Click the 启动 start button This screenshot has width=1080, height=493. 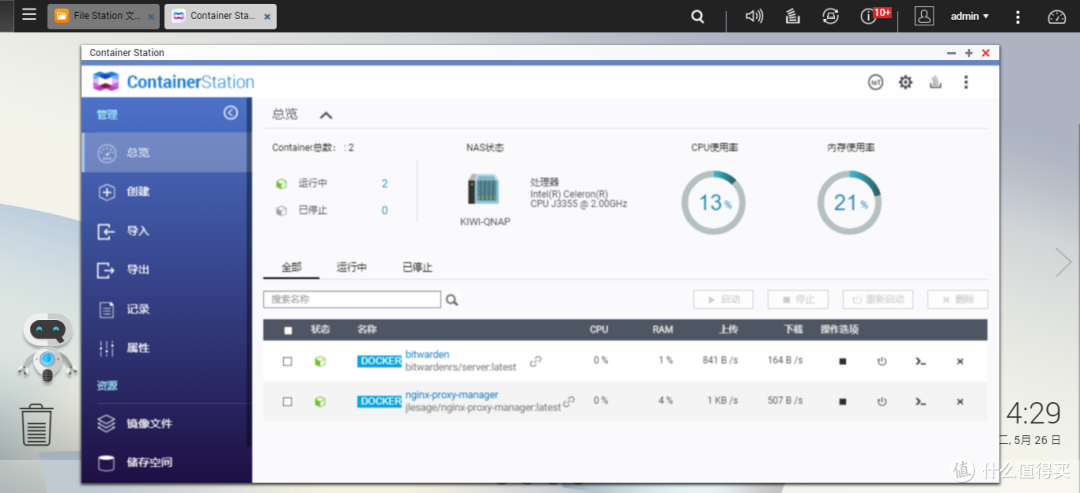[723, 300]
